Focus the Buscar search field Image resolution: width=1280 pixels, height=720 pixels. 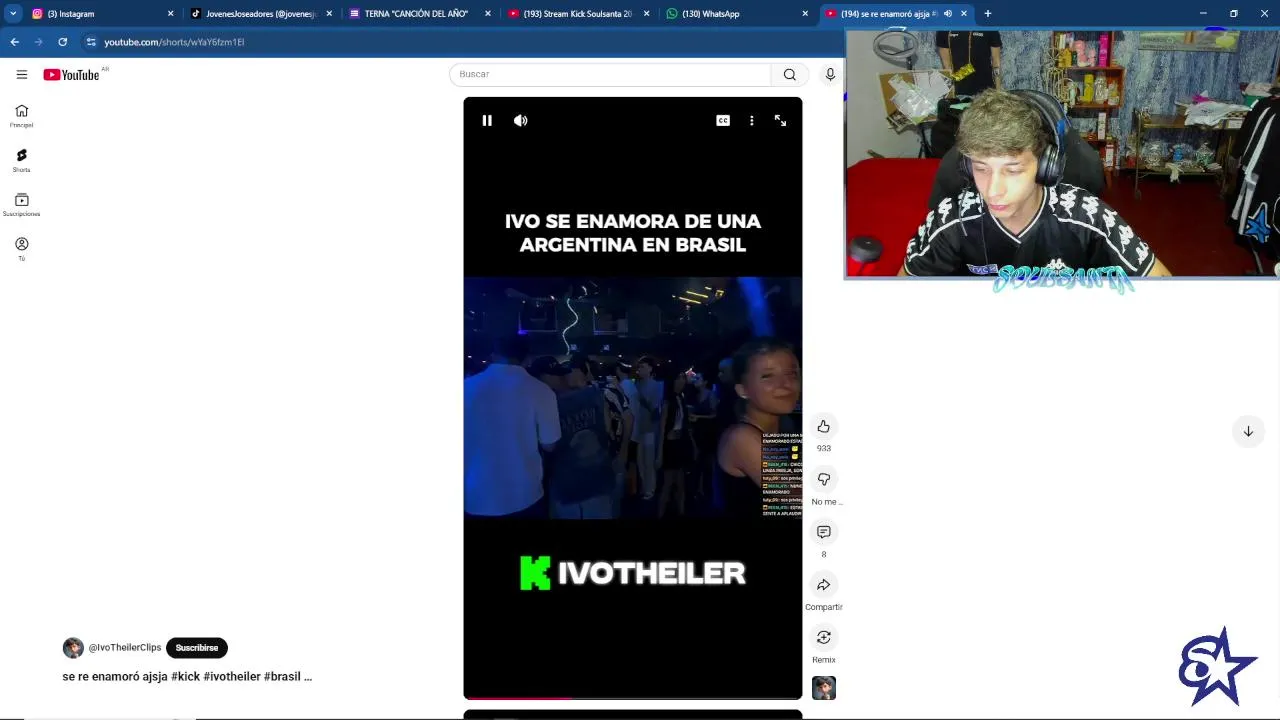(611, 74)
